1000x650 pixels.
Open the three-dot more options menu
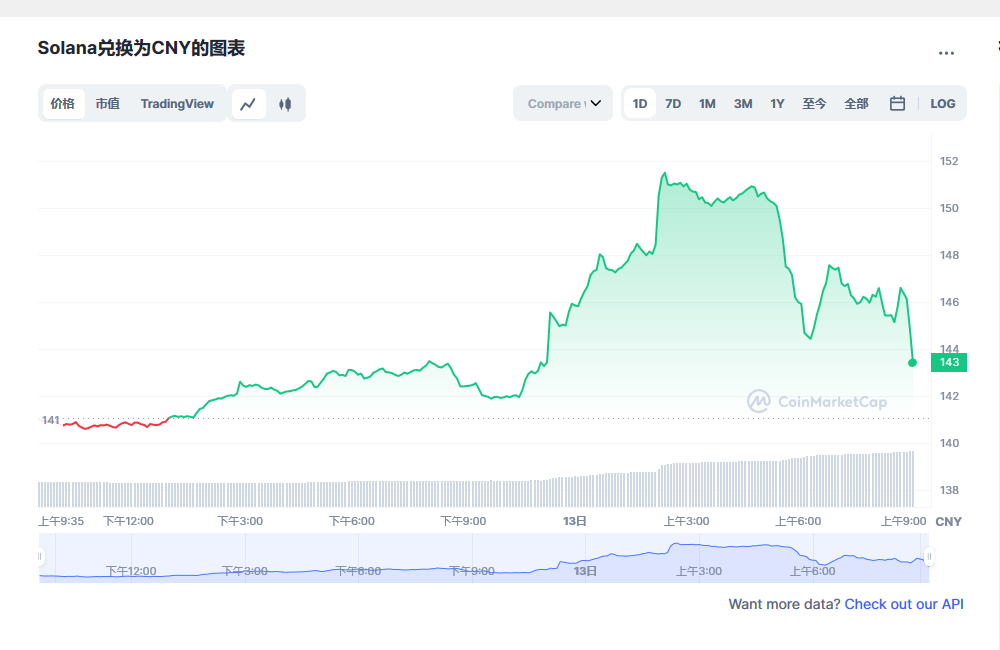tap(946, 53)
